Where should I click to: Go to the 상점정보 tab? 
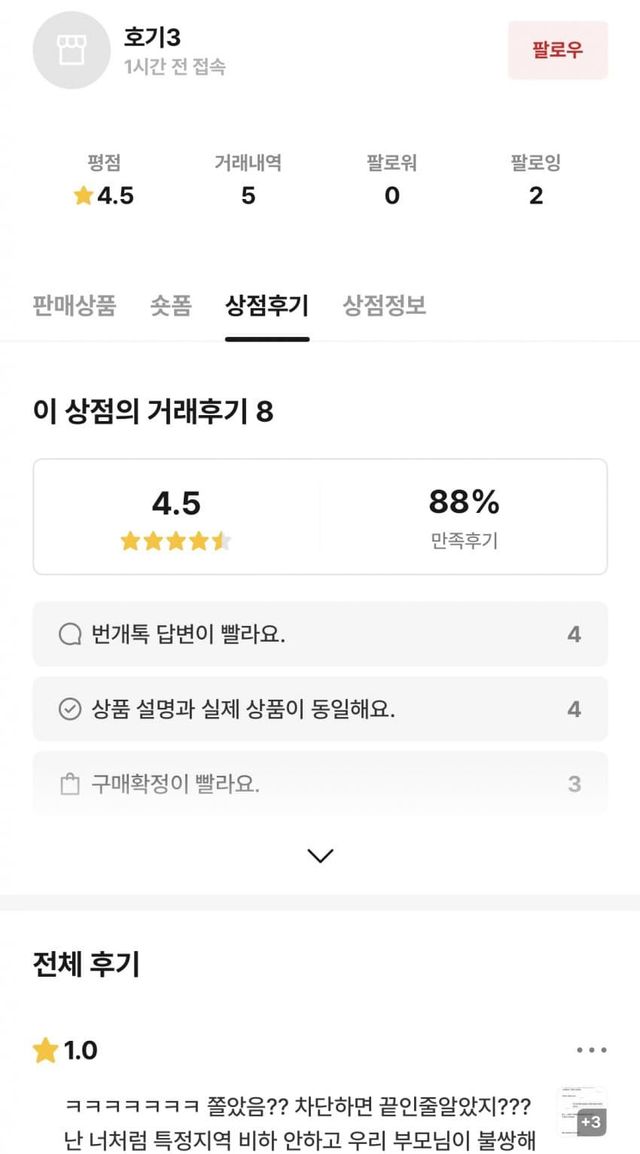(384, 305)
